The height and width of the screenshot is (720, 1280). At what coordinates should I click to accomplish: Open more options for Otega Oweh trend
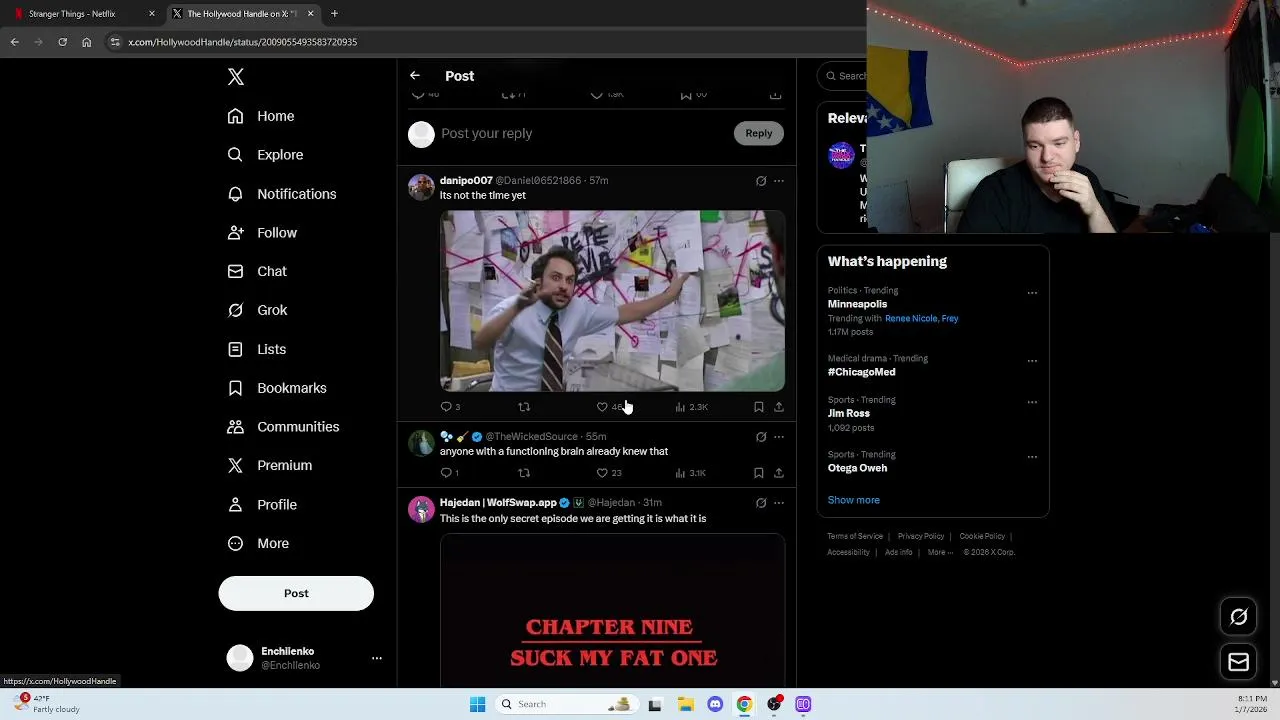pyautogui.click(x=1032, y=458)
